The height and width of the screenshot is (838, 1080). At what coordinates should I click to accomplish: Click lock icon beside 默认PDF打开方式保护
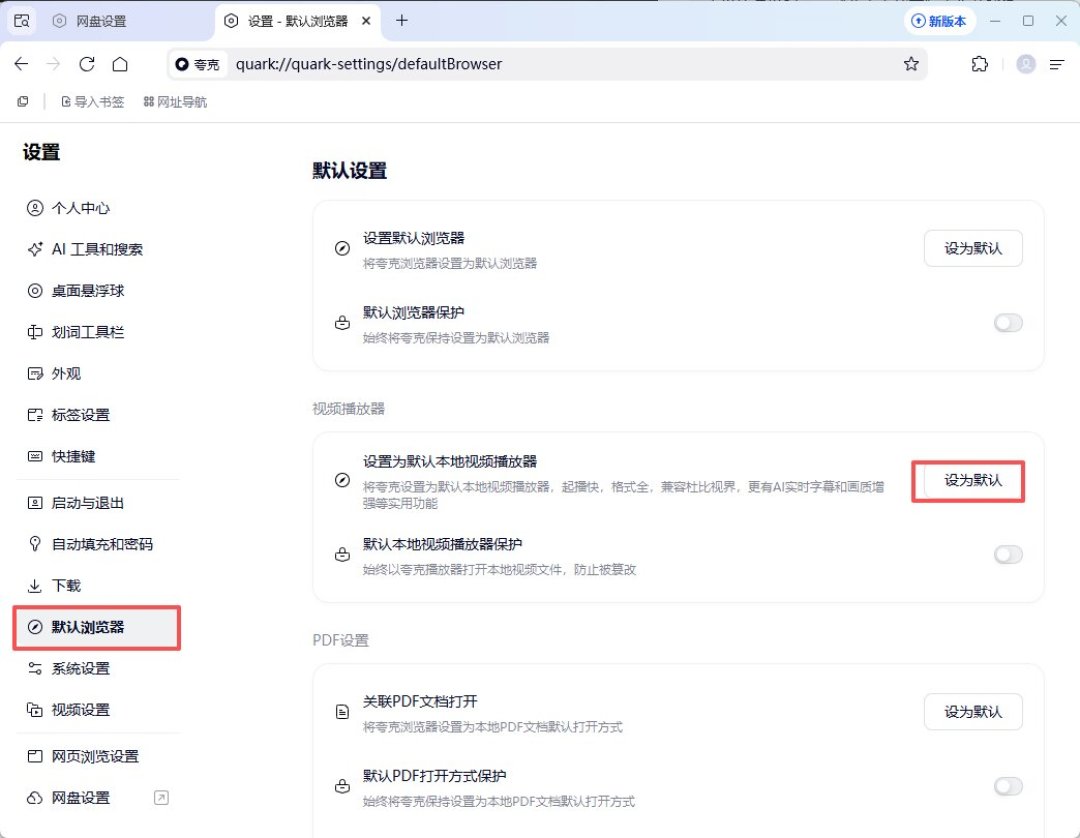(342, 786)
